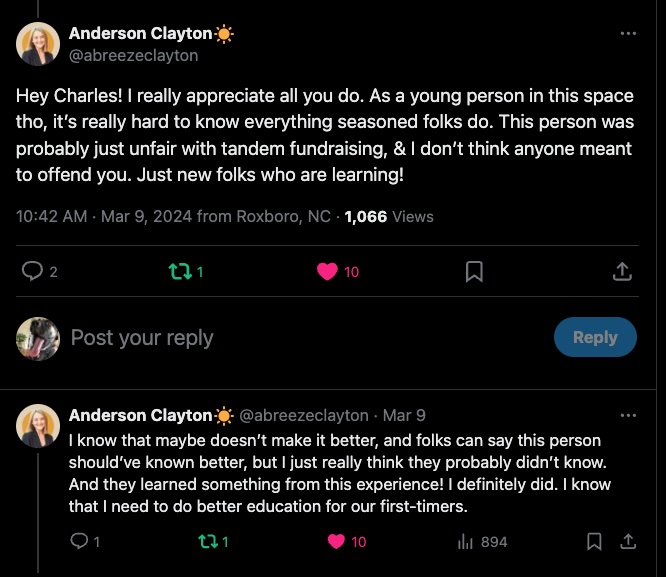Click the blue Reply button

[x=594, y=337]
